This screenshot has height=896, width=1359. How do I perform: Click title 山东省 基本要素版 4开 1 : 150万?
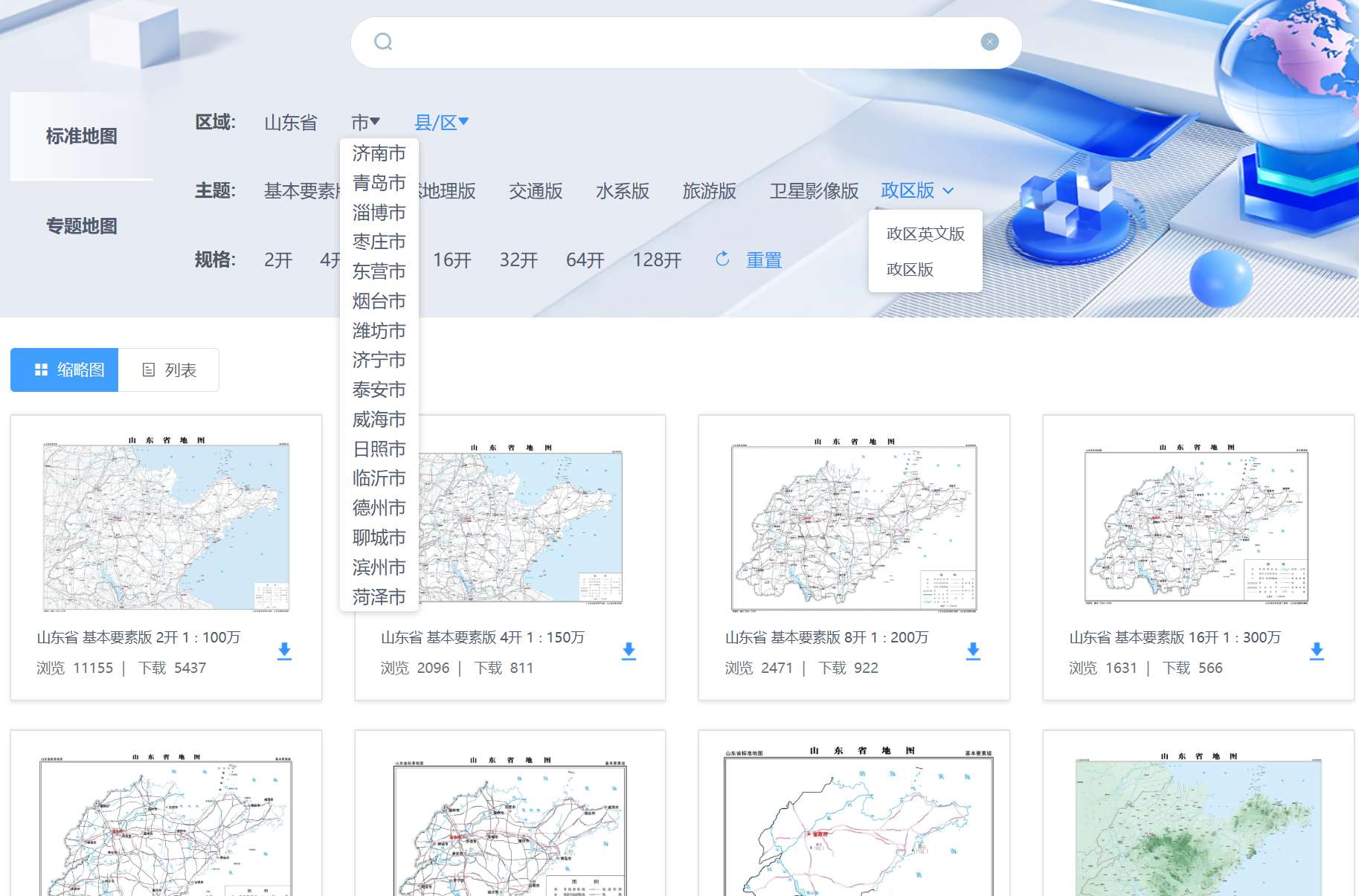pos(483,637)
